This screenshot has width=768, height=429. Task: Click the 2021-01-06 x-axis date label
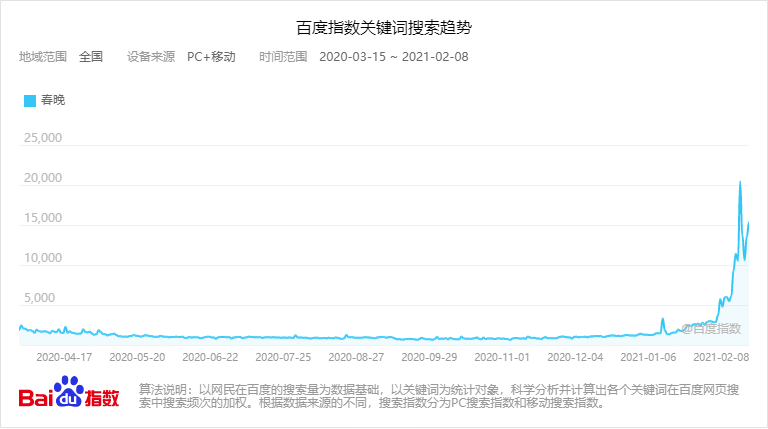point(648,355)
